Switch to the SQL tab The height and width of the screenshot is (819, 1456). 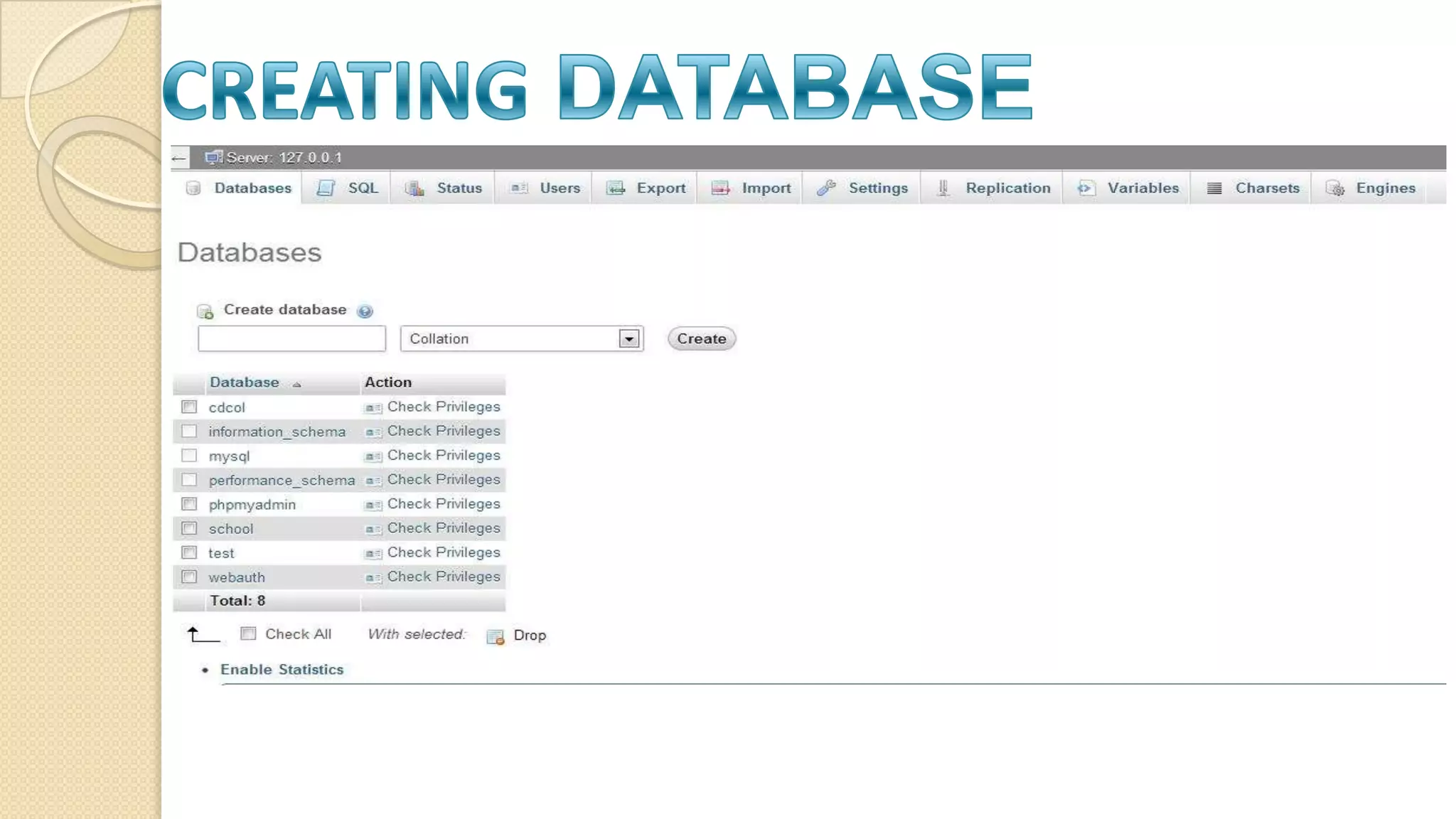pyautogui.click(x=363, y=188)
